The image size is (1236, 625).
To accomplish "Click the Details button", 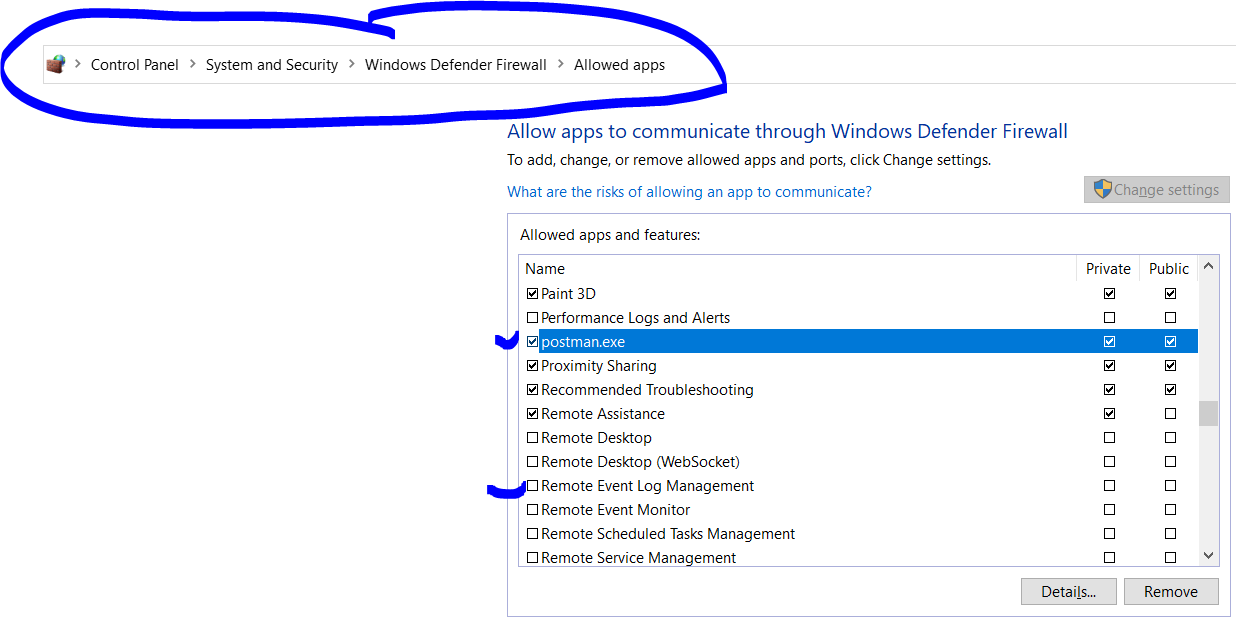I will click(x=1068, y=592).
